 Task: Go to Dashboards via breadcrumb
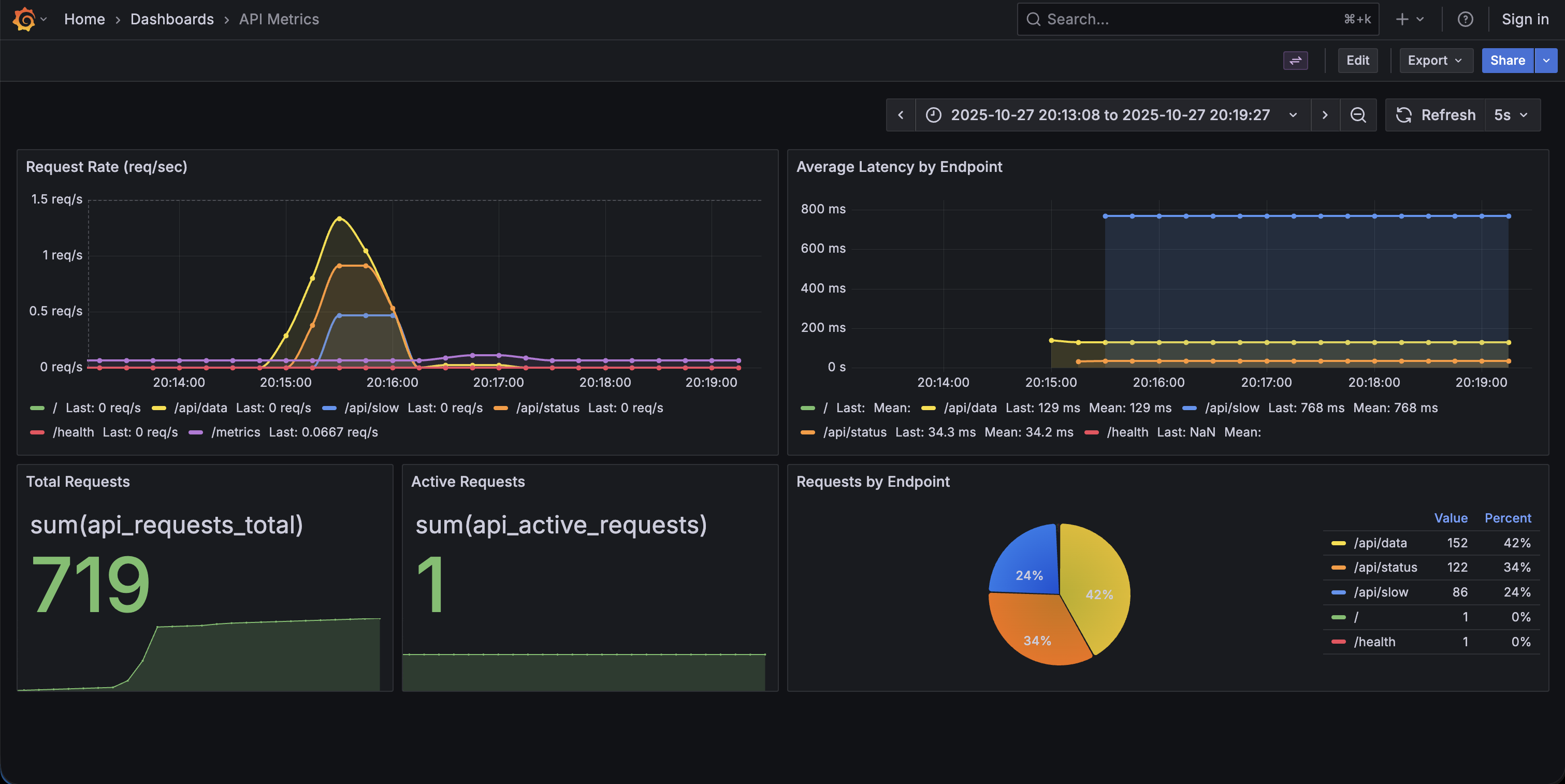[172, 19]
